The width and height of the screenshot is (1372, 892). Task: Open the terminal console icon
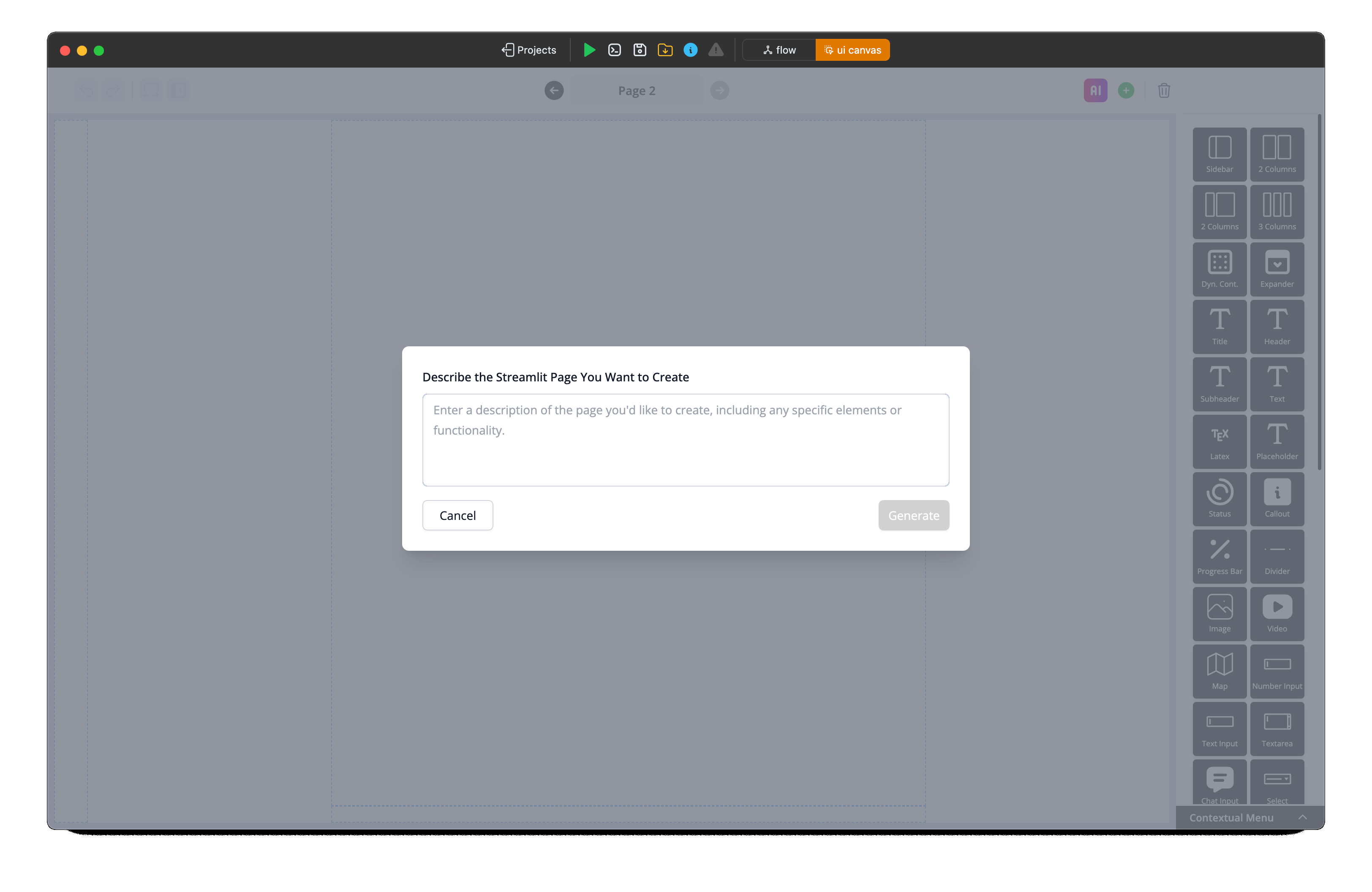[615, 50]
